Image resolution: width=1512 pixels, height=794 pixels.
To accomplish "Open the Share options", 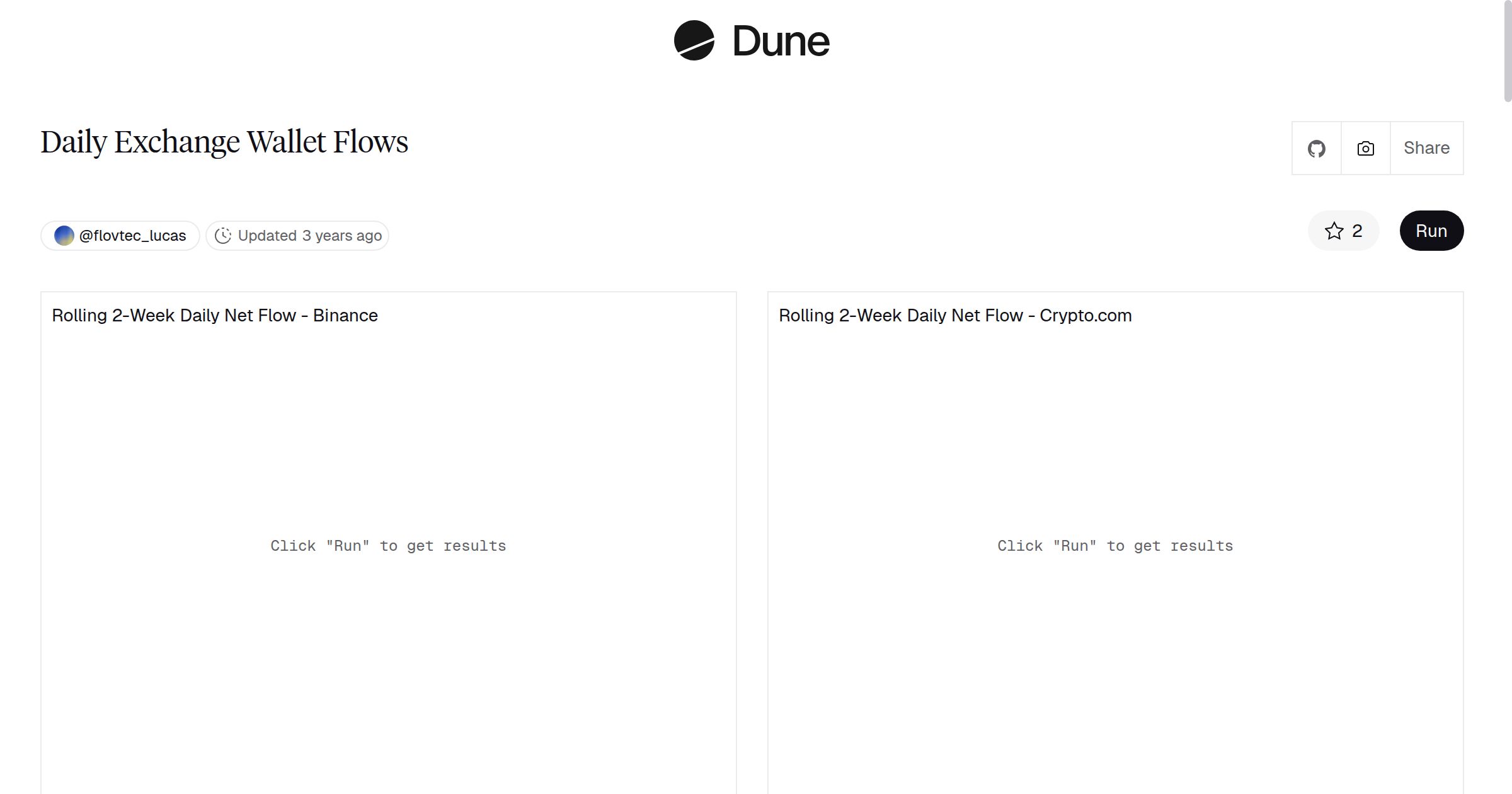I will [1426, 148].
